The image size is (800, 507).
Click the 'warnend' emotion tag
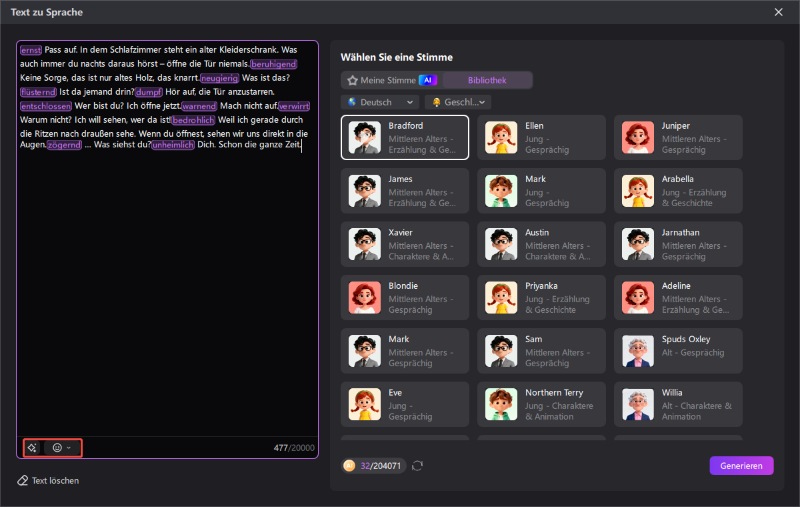tap(199, 106)
